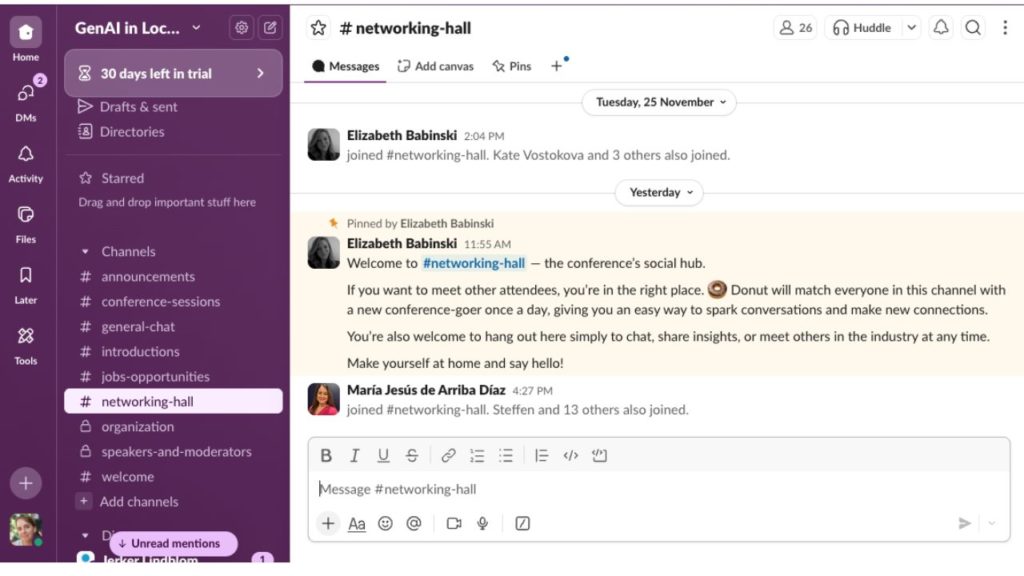Open search with the magnifier icon
The width and height of the screenshot is (1024, 576).
click(x=972, y=28)
